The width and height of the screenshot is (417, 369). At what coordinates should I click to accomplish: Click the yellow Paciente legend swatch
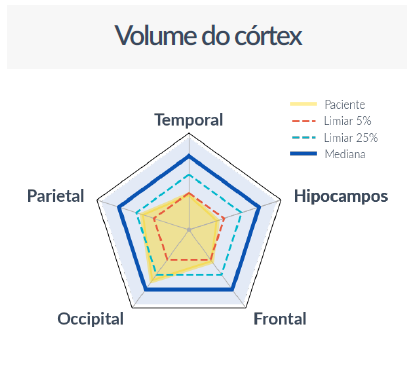[x=303, y=104]
